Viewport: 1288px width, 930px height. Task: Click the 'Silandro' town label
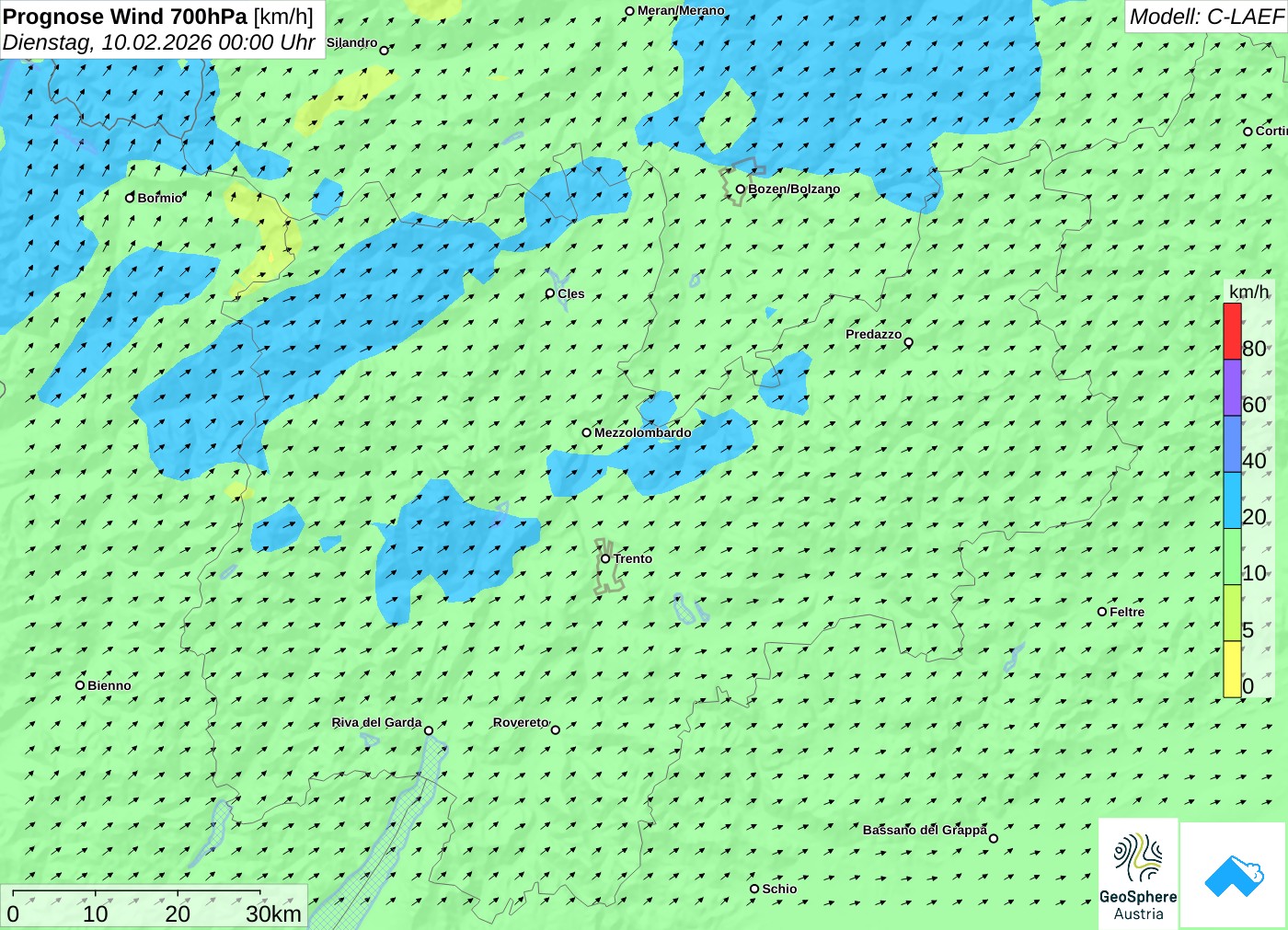point(351,42)
